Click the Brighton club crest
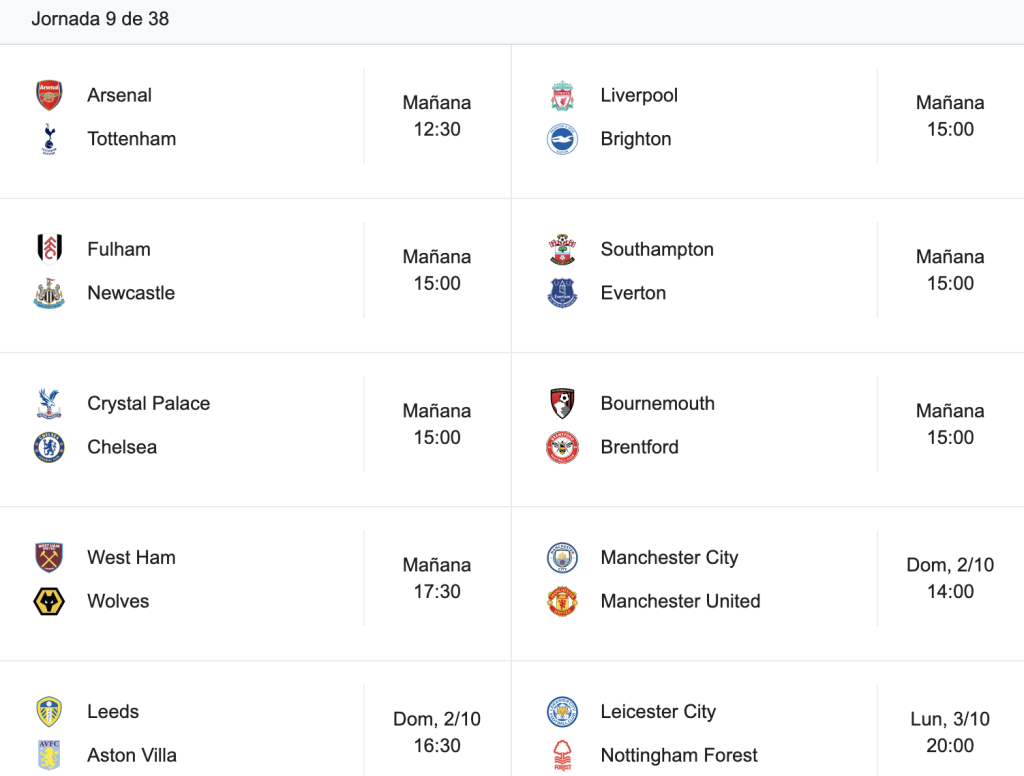The image size is (1024, 776). 562,139
